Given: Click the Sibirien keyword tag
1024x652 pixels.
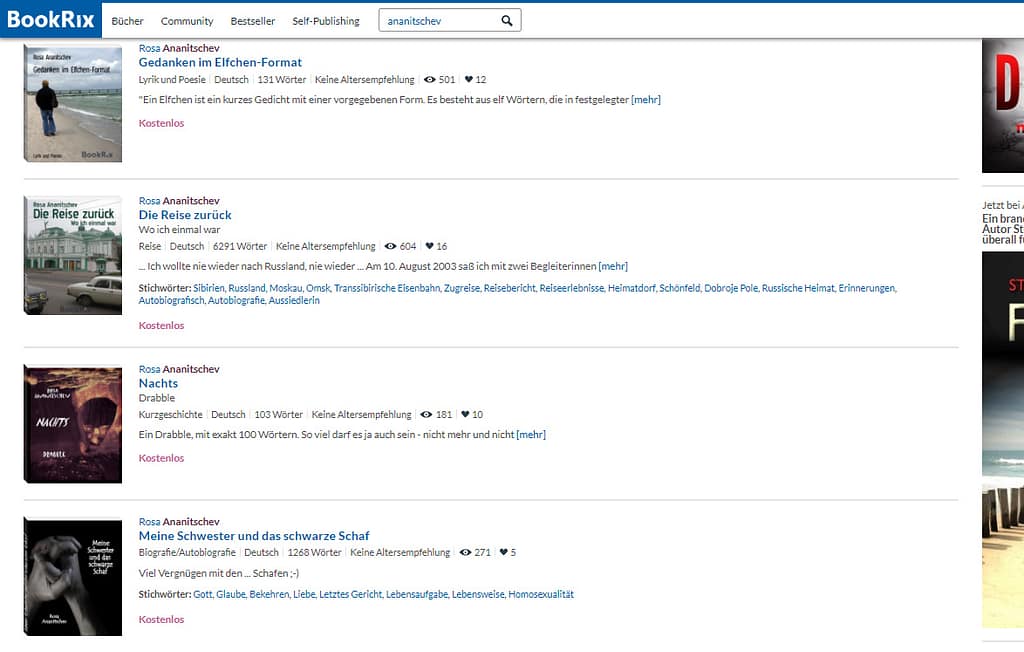Looking at the screenshot, I should coord(209,288).
